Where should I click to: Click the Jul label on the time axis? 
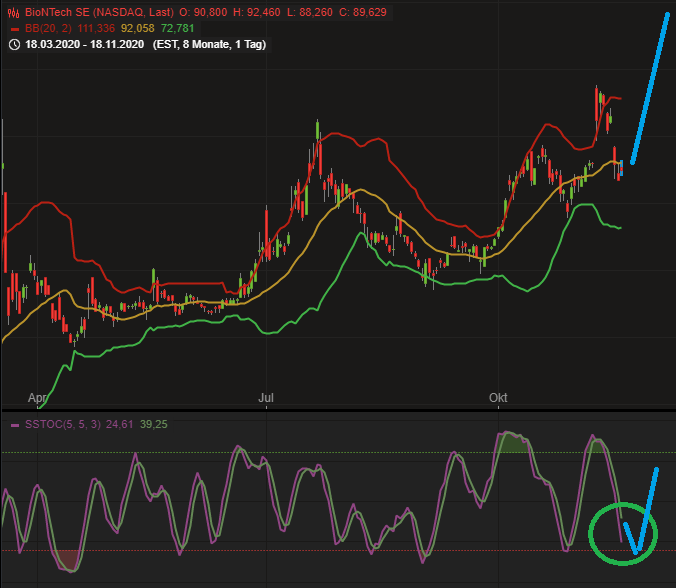[x=266, y=397]
